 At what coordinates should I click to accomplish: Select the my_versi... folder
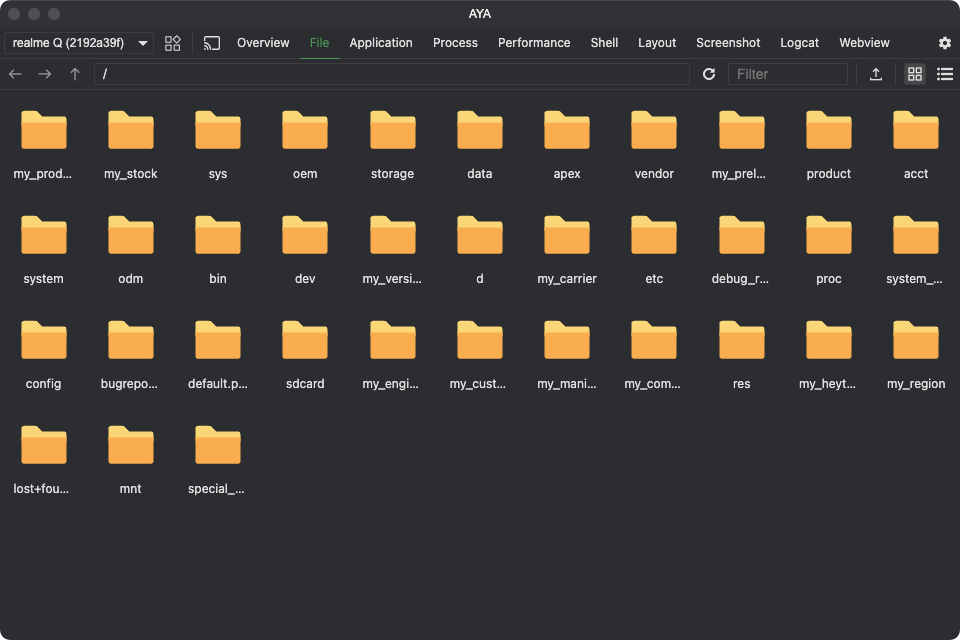392,250
